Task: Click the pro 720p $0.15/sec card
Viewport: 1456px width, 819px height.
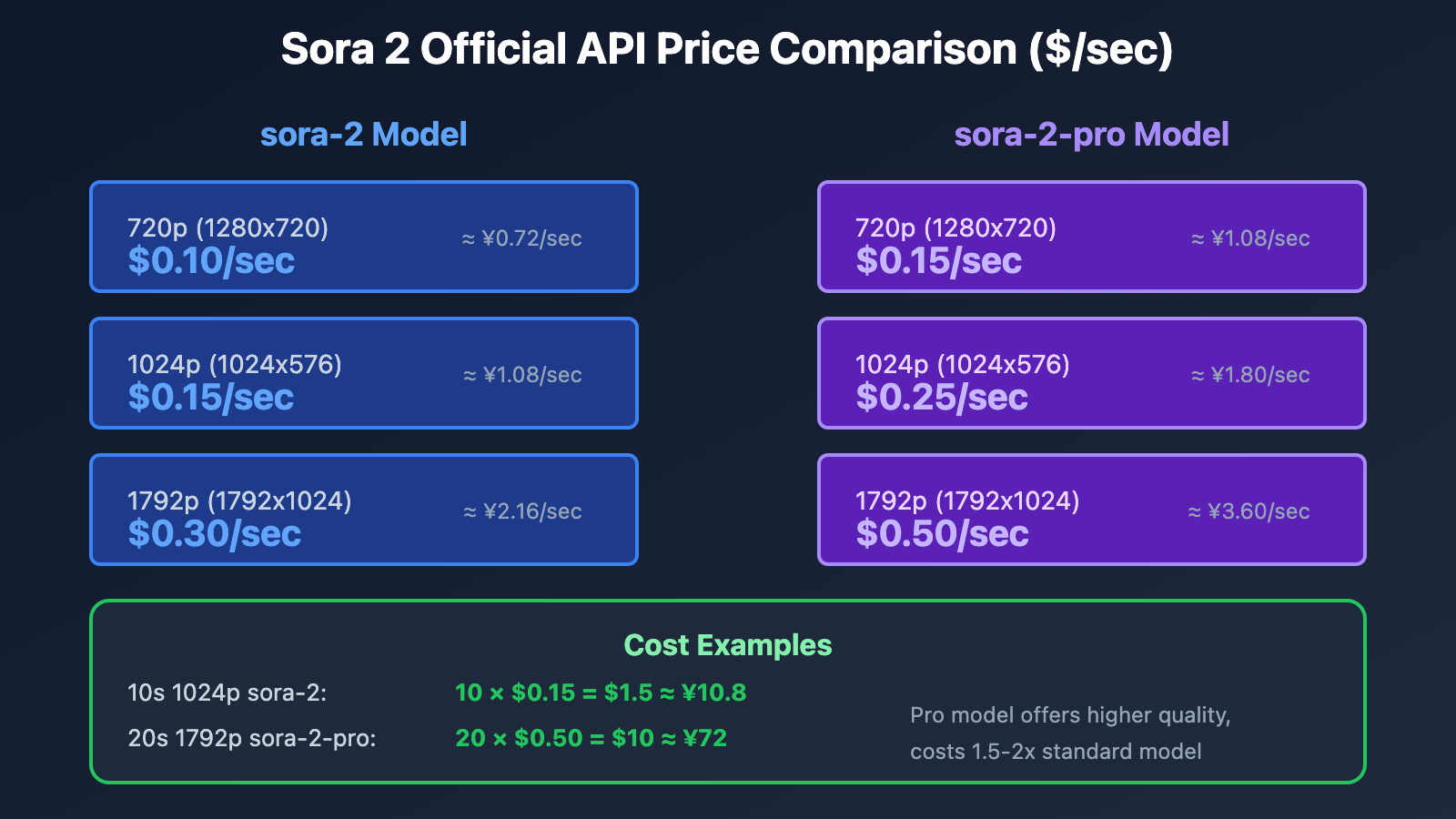Action: pyautogui.click(x=1091, y=238)
